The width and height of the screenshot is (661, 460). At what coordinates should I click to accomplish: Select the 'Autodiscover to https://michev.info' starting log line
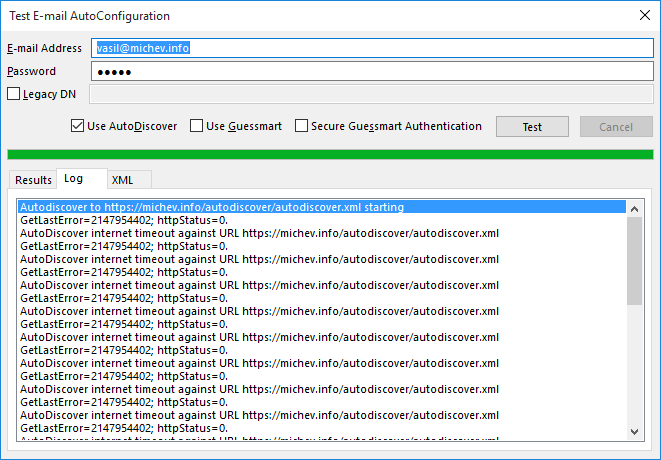click(x=212, y=208)
